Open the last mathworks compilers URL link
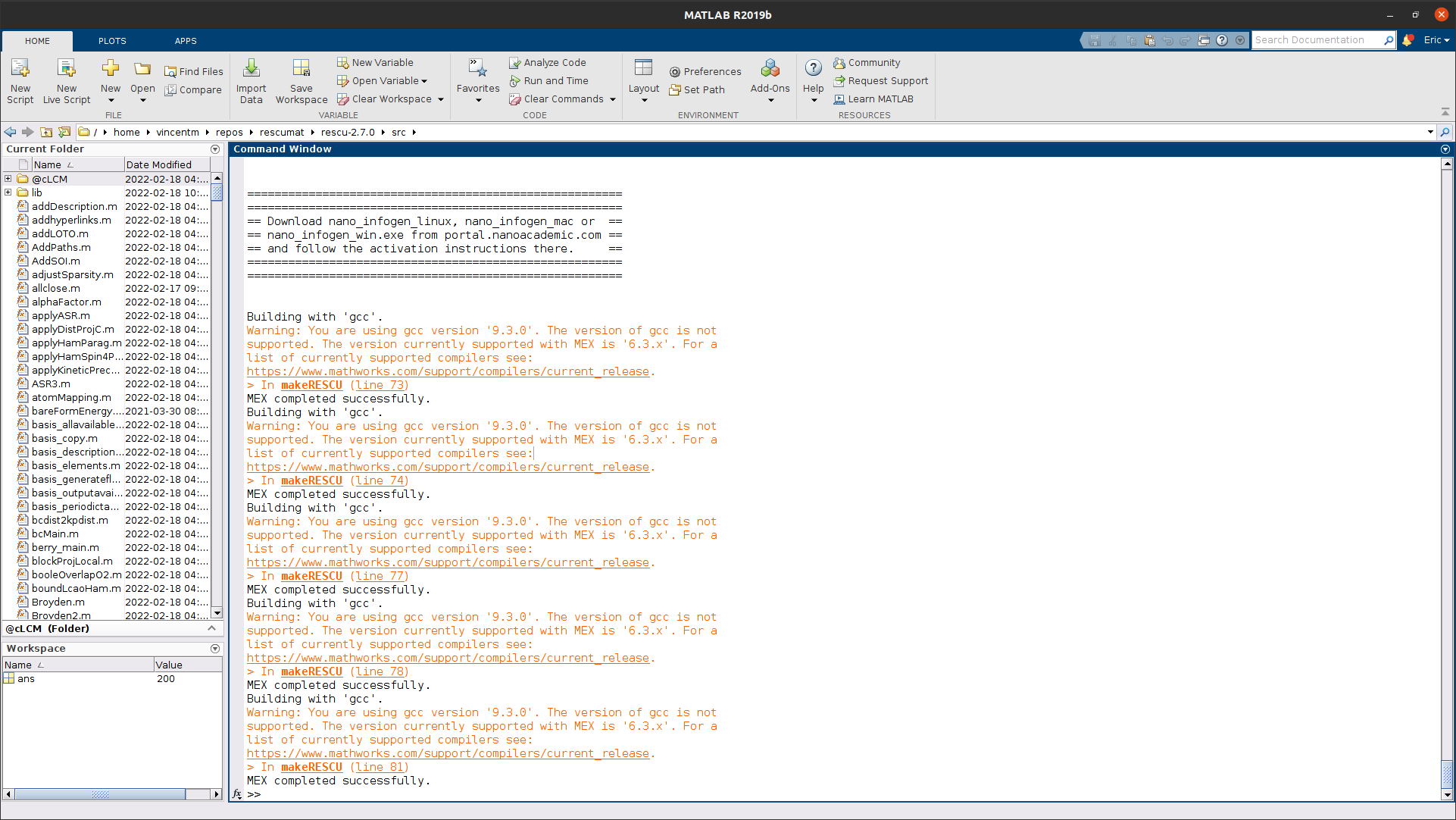 click(x=448, y=753)
